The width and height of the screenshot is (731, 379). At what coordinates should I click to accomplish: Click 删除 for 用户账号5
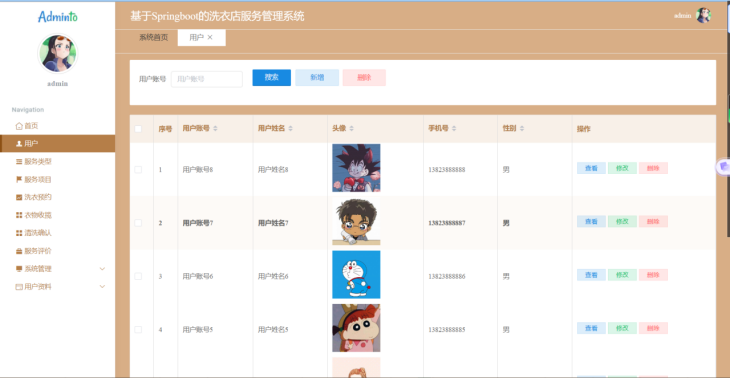653,328
